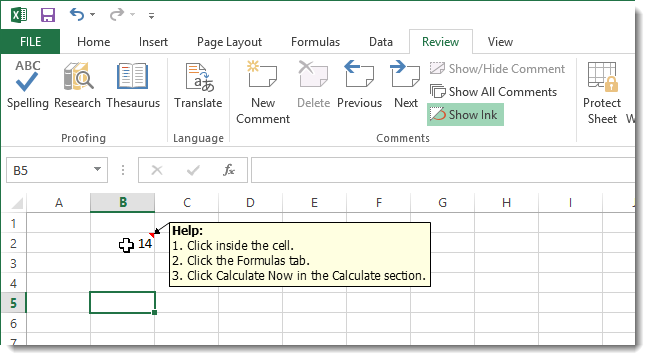Open the redo history dropdown arrow
This screenshot has width=650, height=360.
133,15
